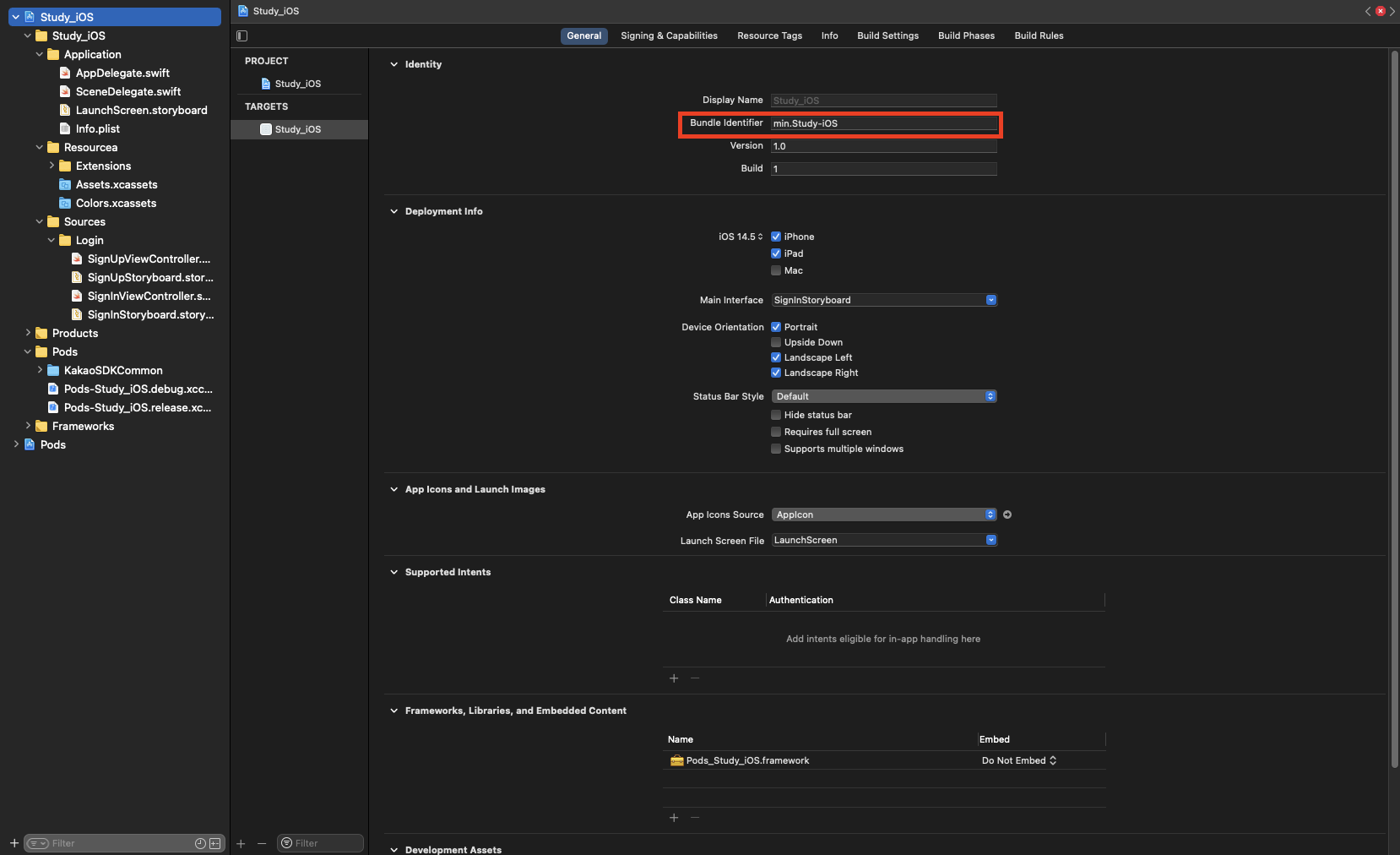Viewport: 1400px width, 855px height.
Task: Open SignUpViewController swift file
Action: pos(149,259)
